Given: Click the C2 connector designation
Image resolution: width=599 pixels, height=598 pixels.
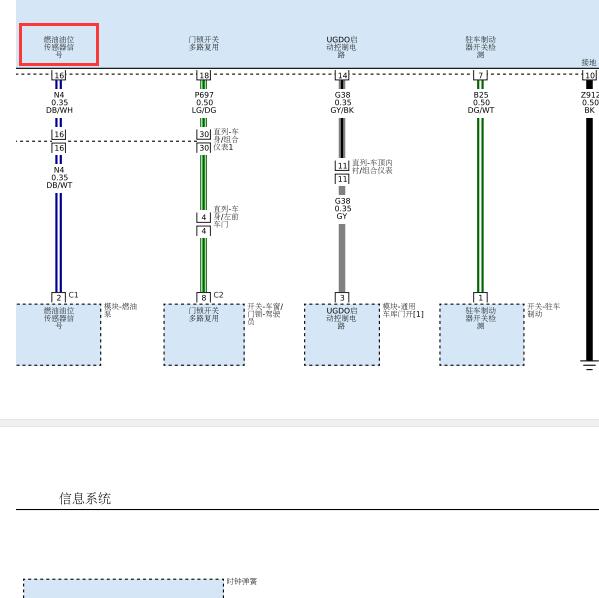Looking at the screenshot, I should tap(218, 295).
